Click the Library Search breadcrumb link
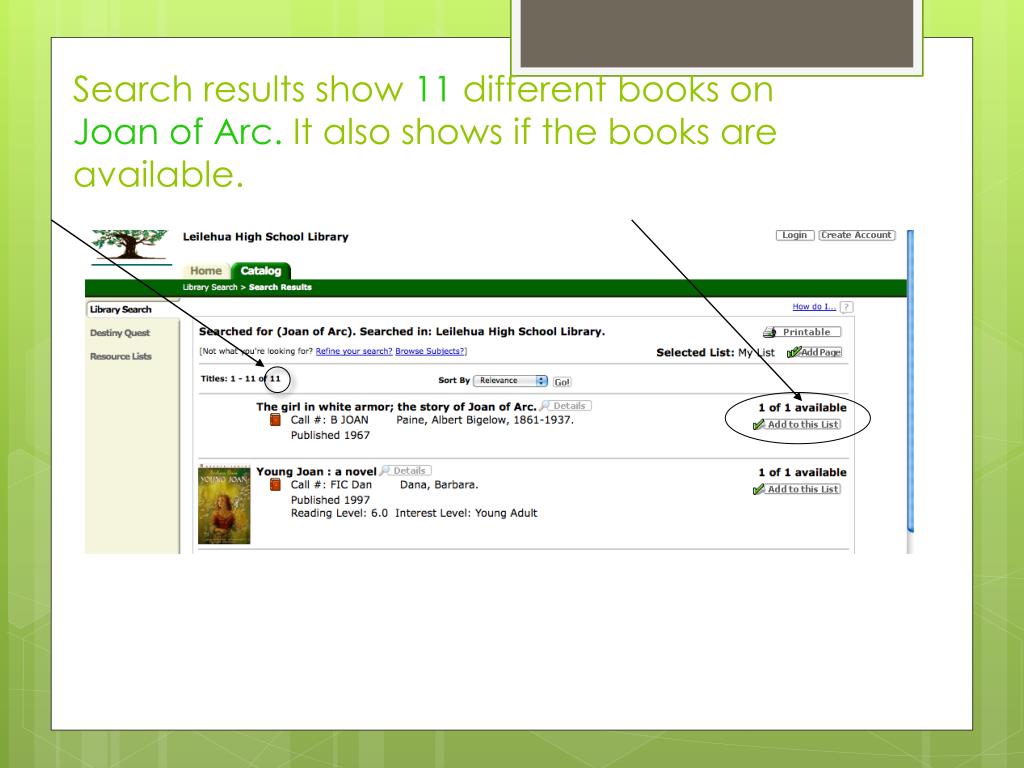The height and width of the screenshot is (768, 1024). 210,287
